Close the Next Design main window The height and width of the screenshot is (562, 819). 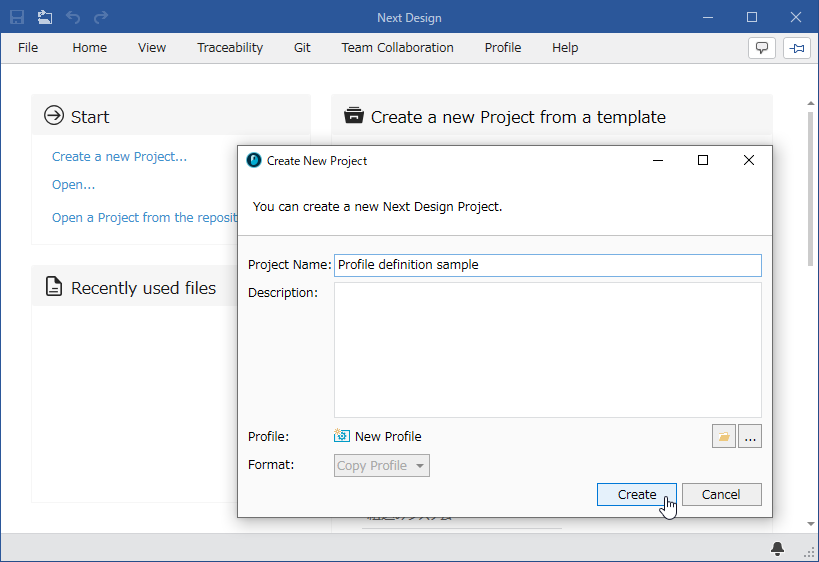(x=795, y=17)
